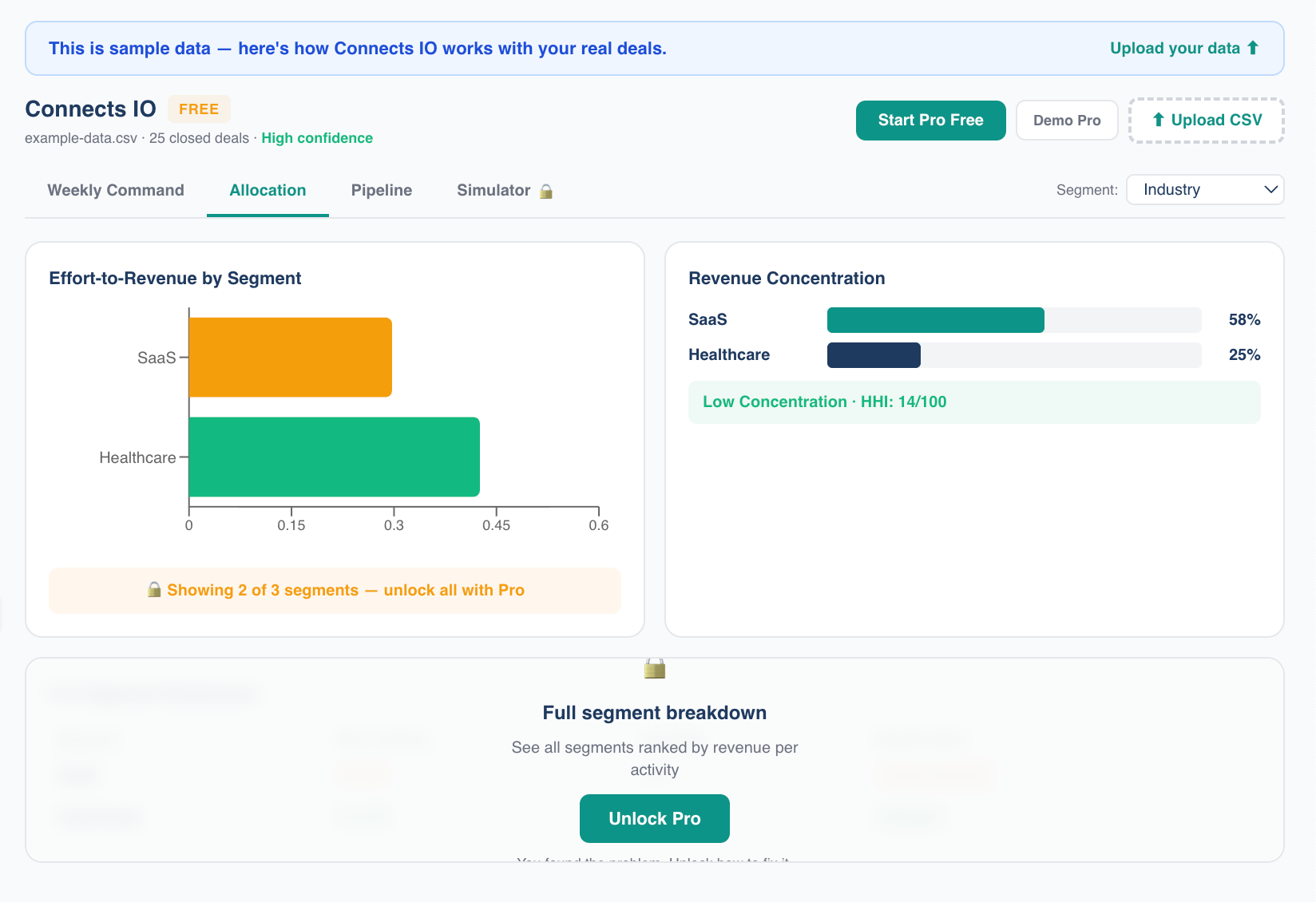
Task: Open the Weekly Command tab
Action: (115, 190)
